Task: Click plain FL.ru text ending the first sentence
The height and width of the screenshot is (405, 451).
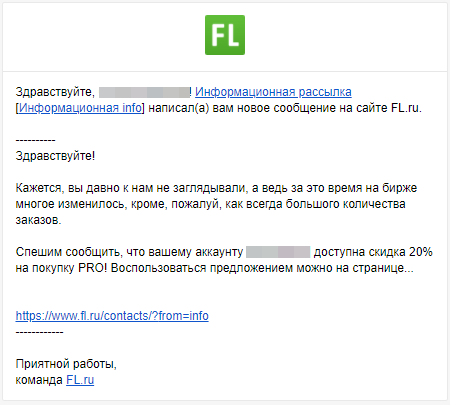Action: coord(406,108)
